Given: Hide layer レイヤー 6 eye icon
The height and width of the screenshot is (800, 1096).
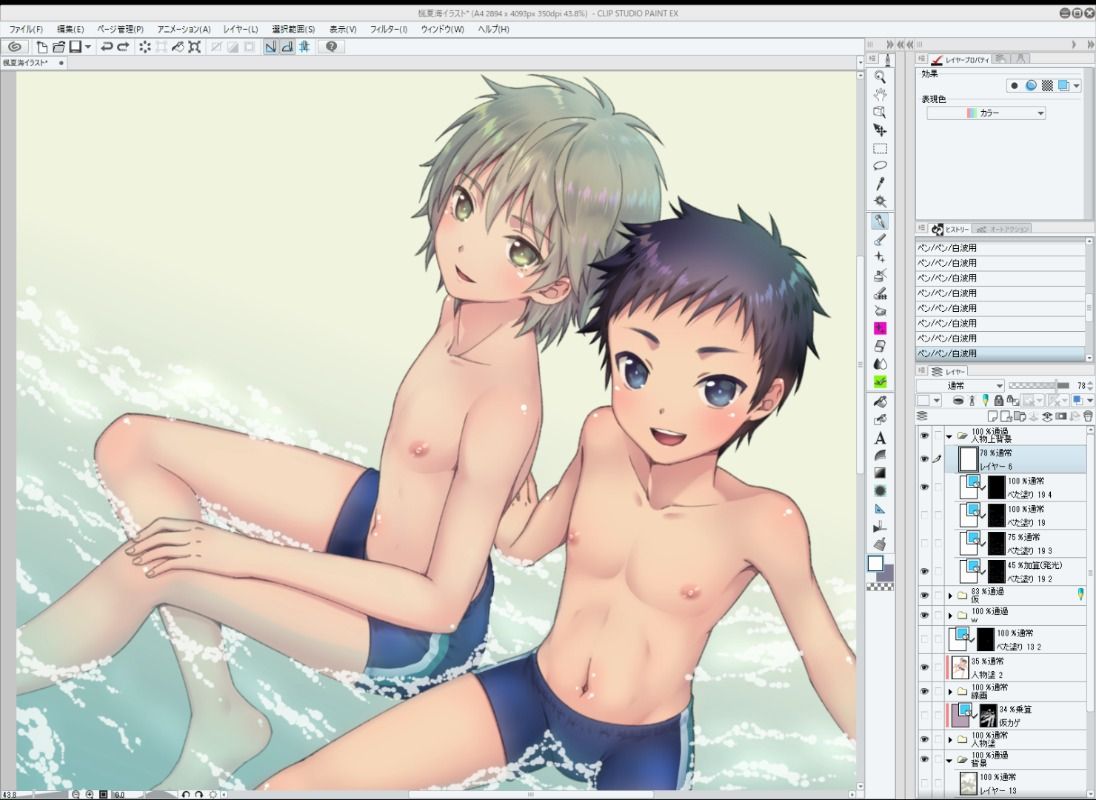Looking at the screenshot, I should pyautogui.click(x=924, y=459).
